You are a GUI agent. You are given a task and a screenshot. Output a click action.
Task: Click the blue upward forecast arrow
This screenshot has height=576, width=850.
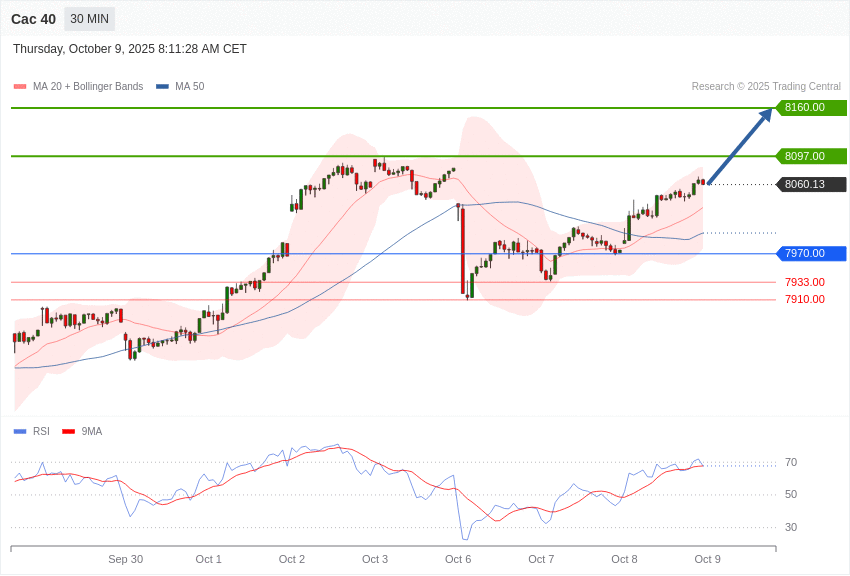pyautogui.click(x=740, y=146)
